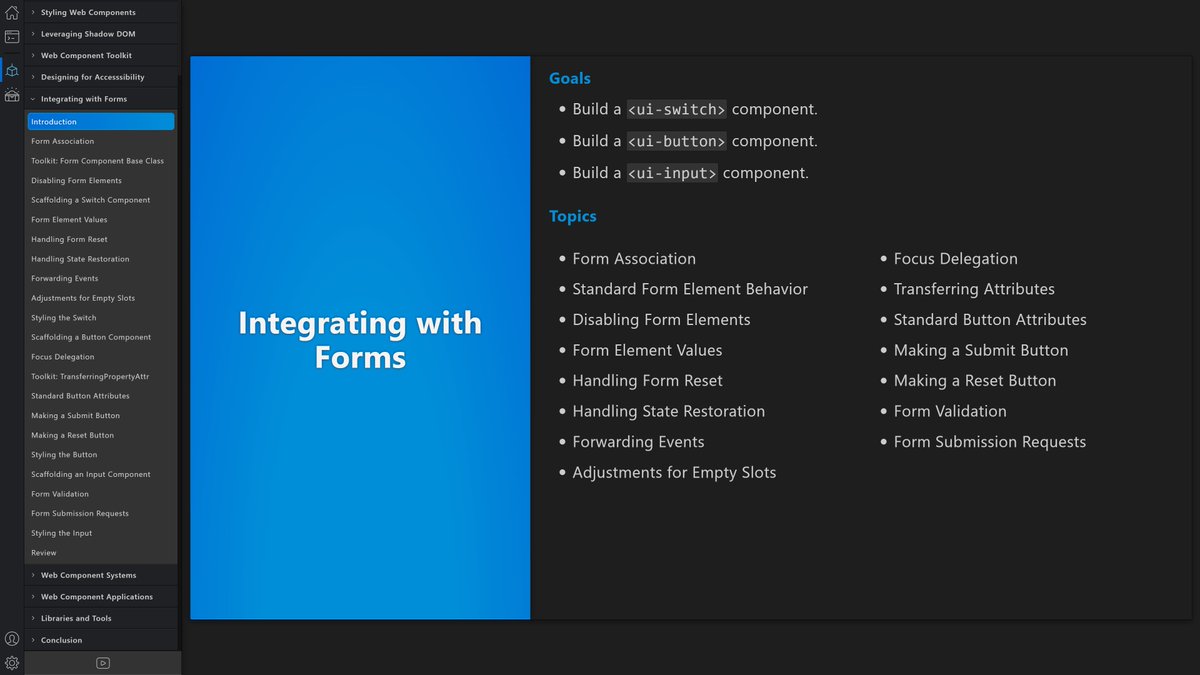Open Standard Button Attributes lesson in sidebar
Viewport: 1200px width, 675px height.
click(101, 396)
